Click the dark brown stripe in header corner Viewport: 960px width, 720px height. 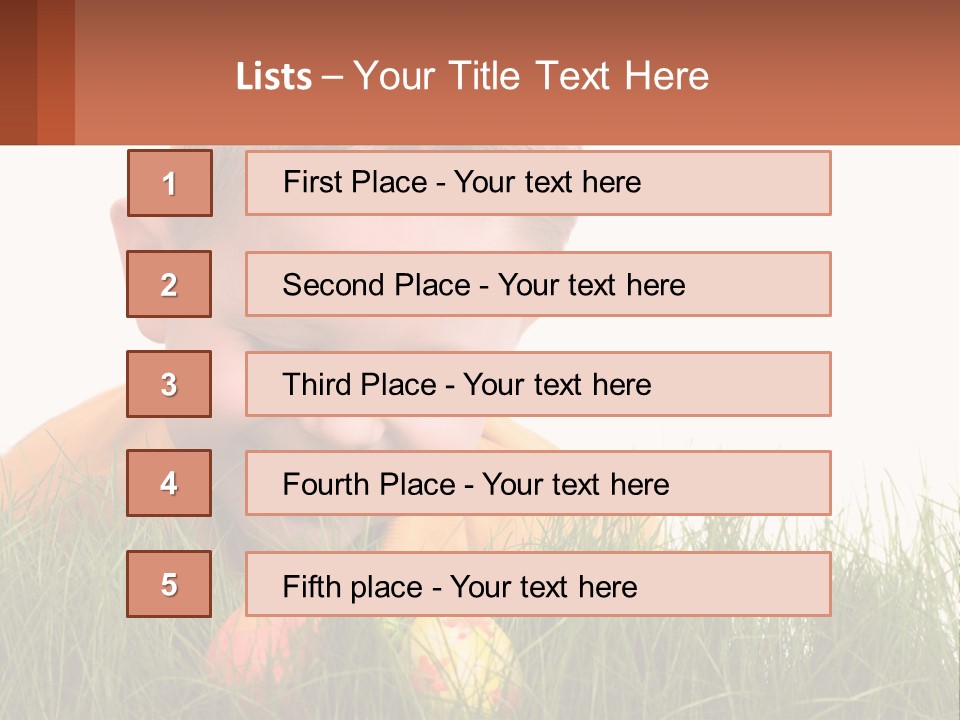coord(18,72)
